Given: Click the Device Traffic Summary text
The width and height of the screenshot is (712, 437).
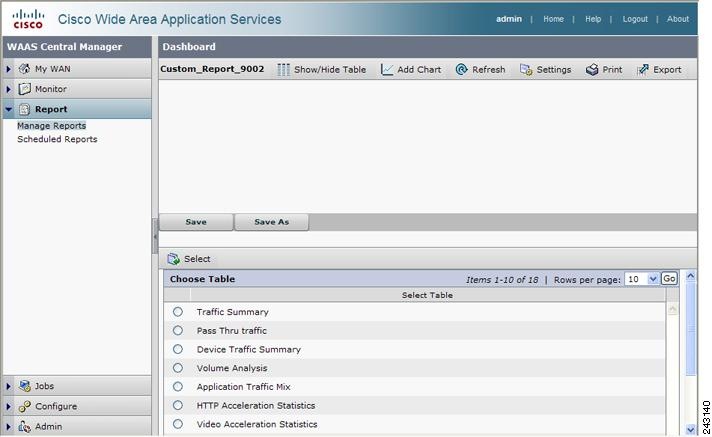Looking at the screenshot, I should tap(249, 349).
